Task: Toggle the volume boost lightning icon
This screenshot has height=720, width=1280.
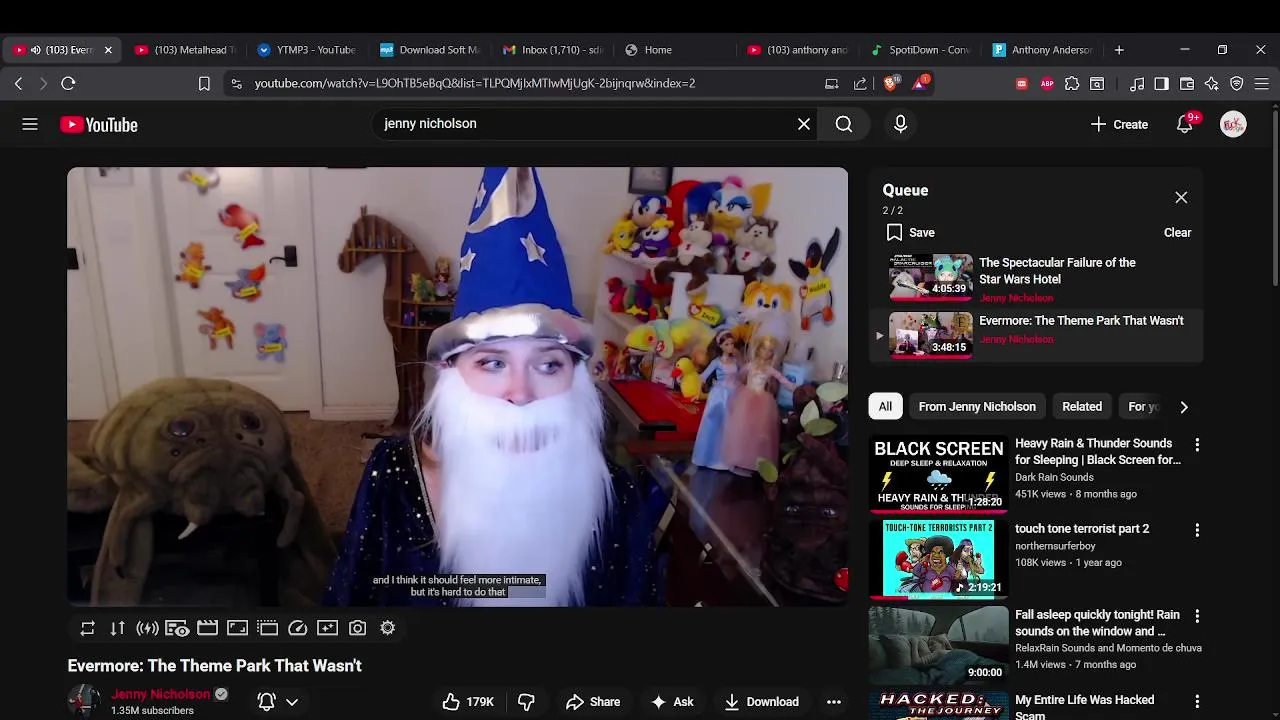Action: click(x=148, y=628)
